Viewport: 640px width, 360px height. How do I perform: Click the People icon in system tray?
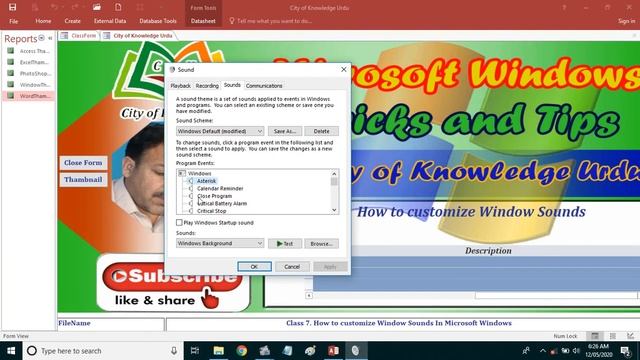click(526, 351)
